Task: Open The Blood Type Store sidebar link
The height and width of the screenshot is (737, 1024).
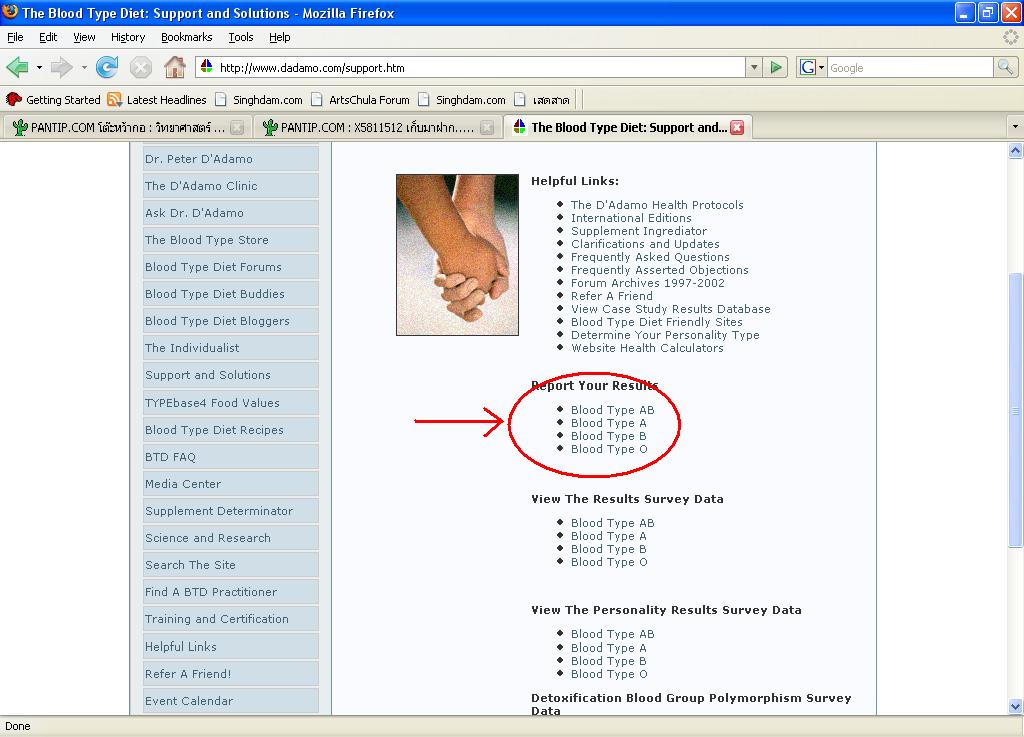Action: pyautogui.click(x=231, y=240)
